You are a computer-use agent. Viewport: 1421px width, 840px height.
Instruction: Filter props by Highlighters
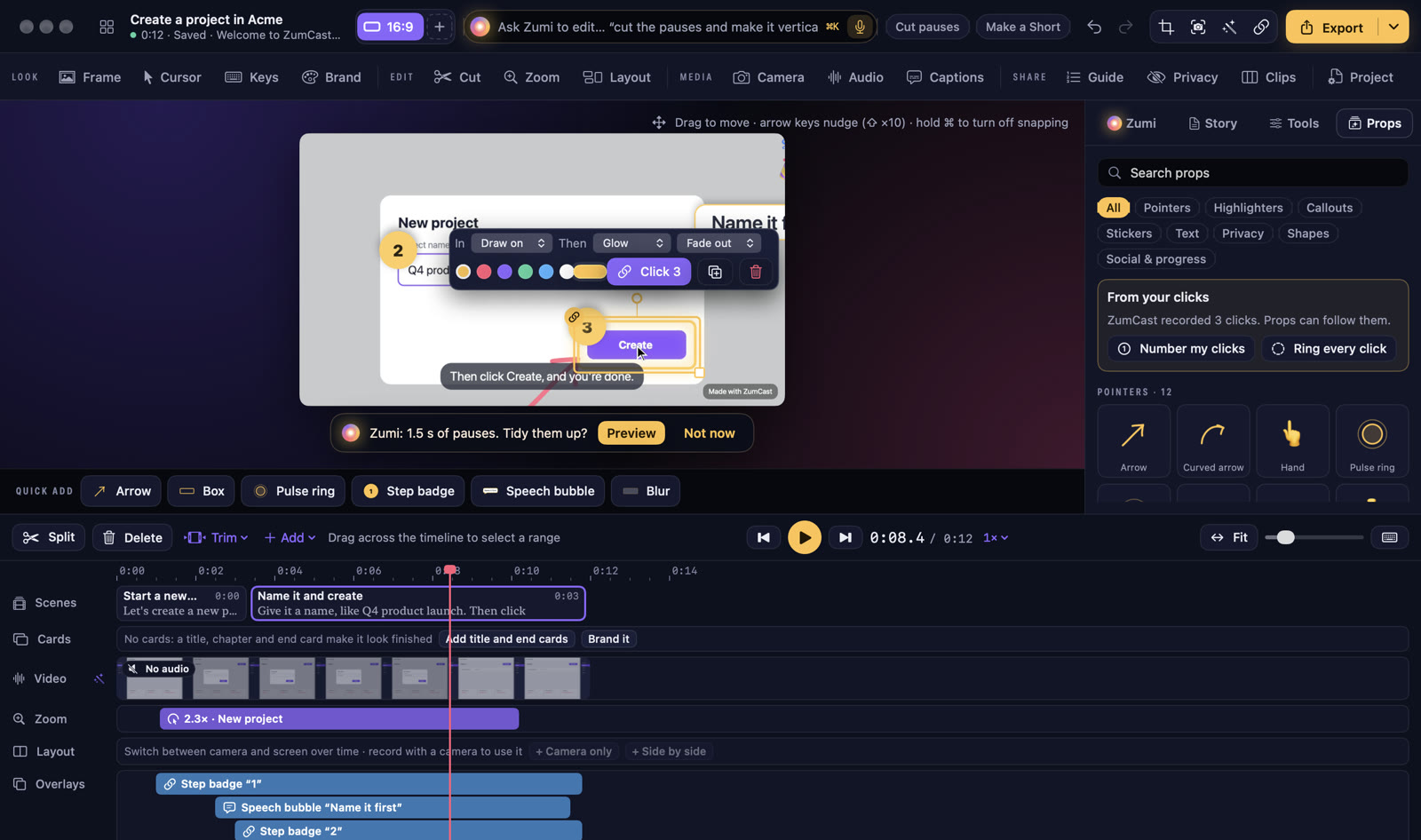1248,208
